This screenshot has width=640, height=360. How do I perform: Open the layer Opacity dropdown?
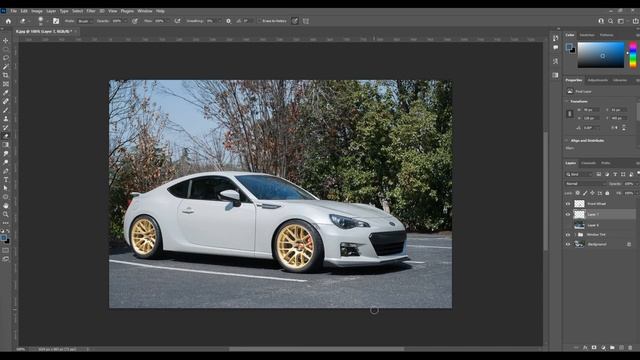638,184
